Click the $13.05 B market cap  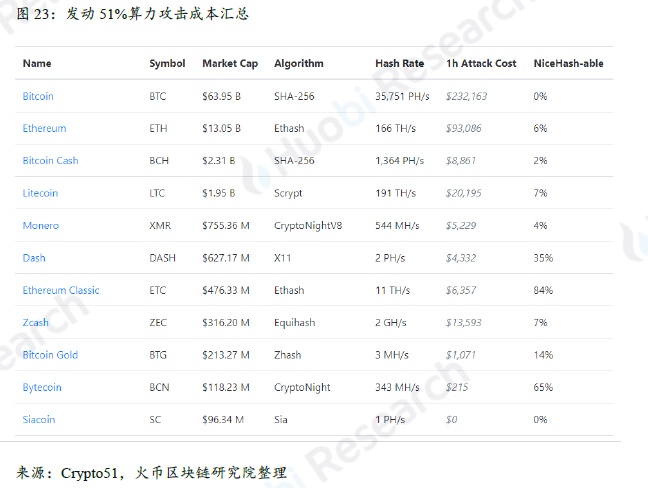pyautogui.click(x=222, y=129)
